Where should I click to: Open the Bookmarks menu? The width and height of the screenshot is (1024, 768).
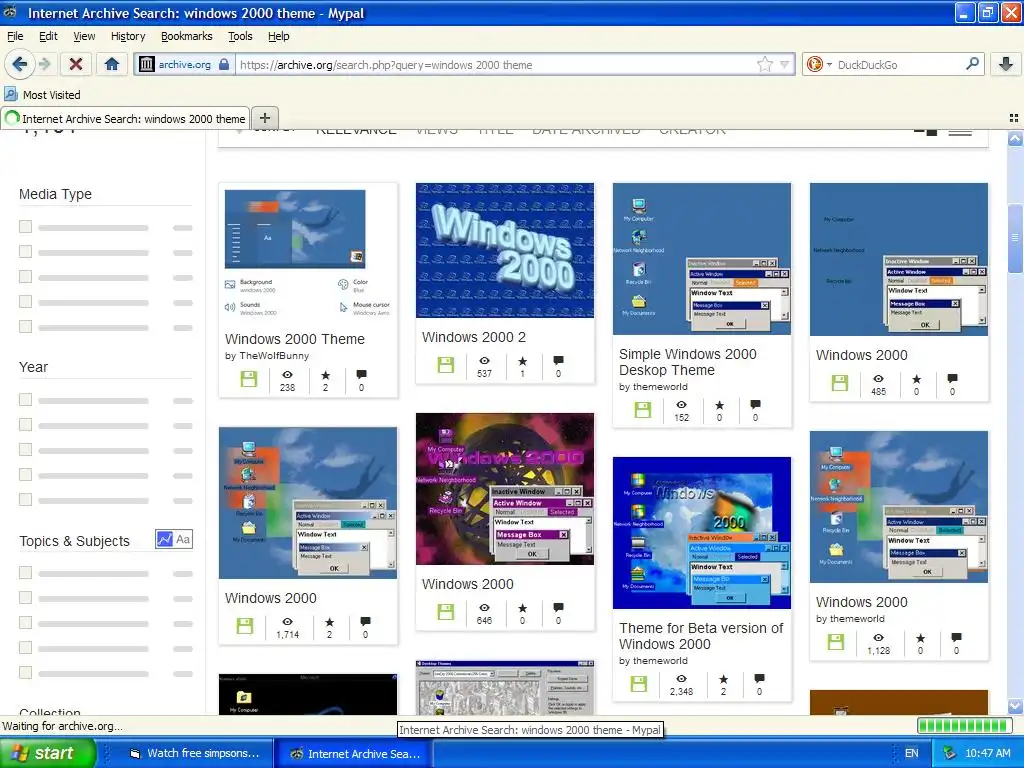tap(187, 36)
